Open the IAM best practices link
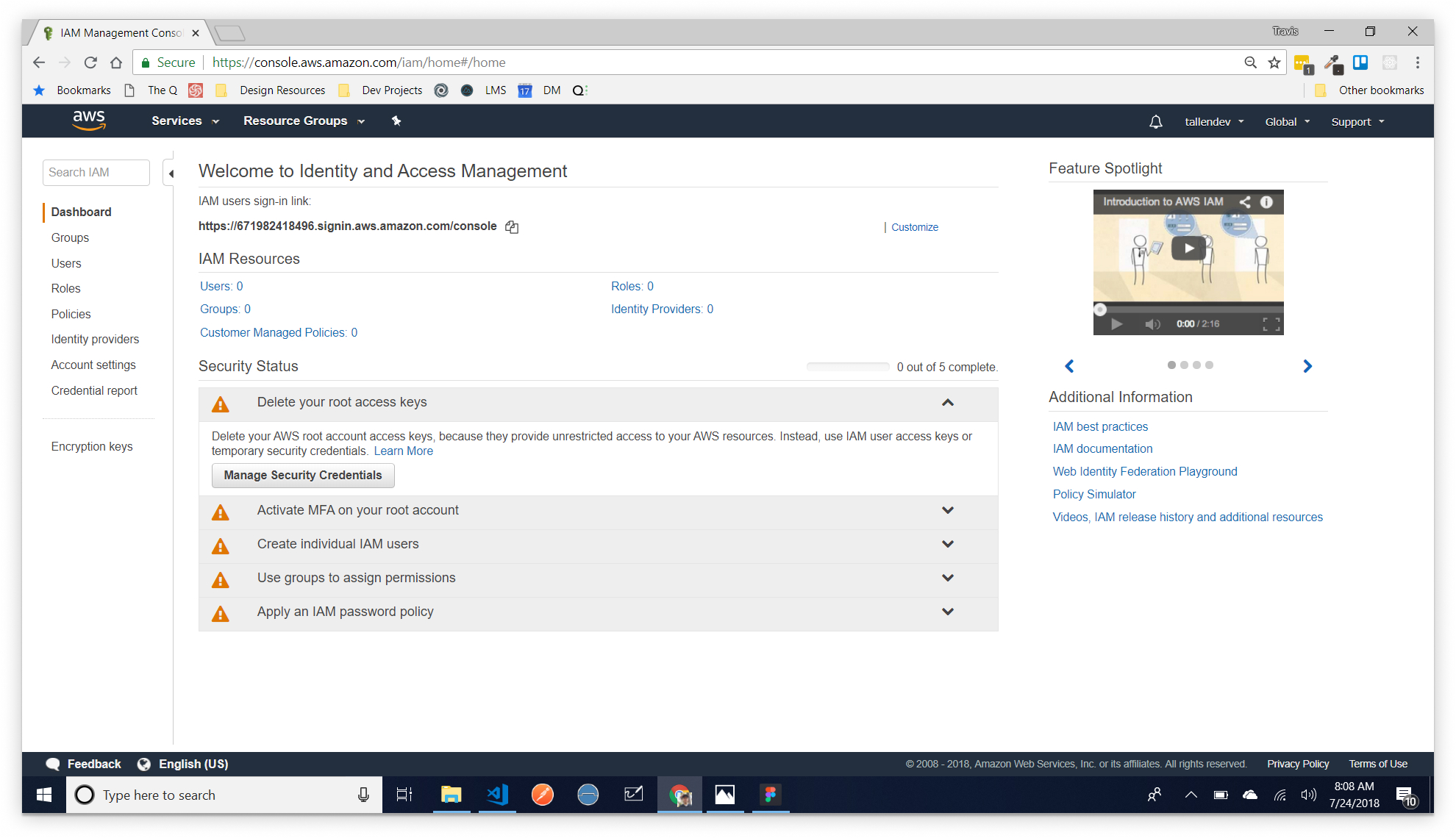The image size is (1456, 838). 1099,426
